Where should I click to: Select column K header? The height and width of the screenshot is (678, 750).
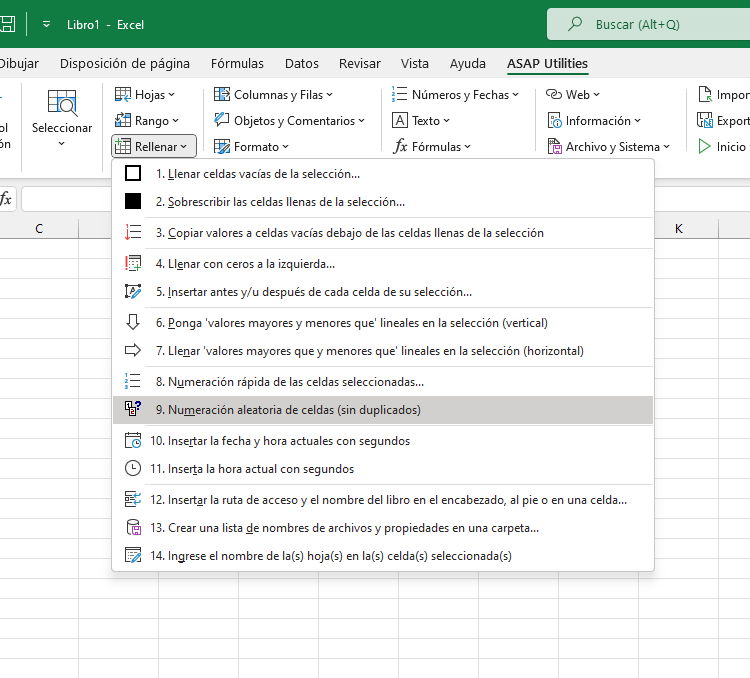[x=678, y=229]
